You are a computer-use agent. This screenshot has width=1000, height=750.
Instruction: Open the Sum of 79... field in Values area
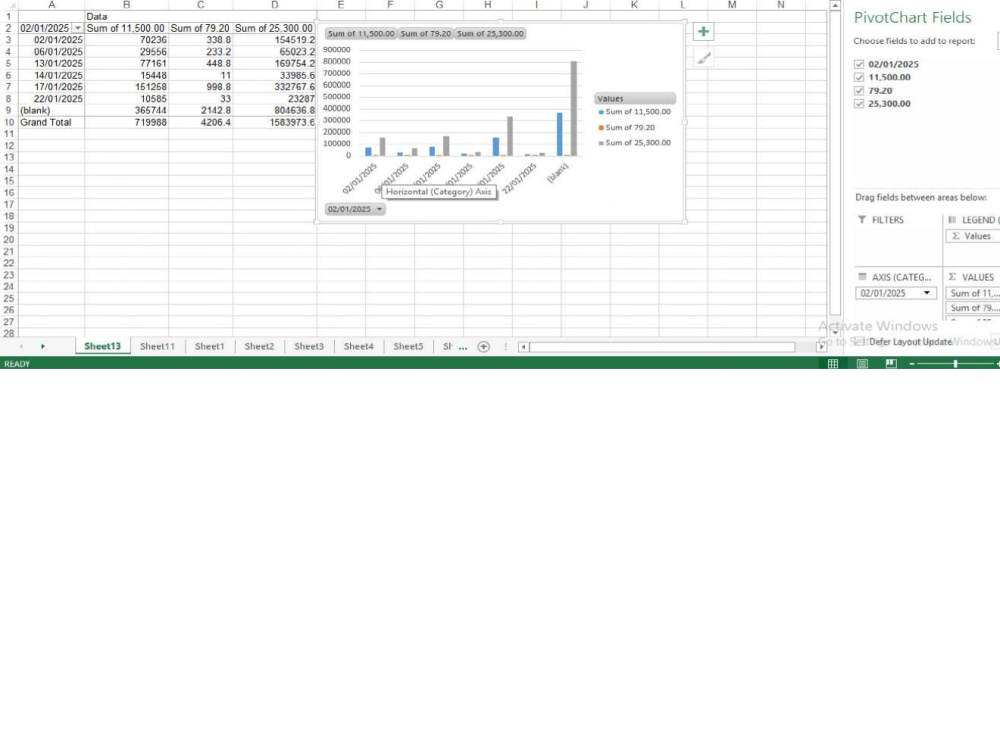(973, 308)
